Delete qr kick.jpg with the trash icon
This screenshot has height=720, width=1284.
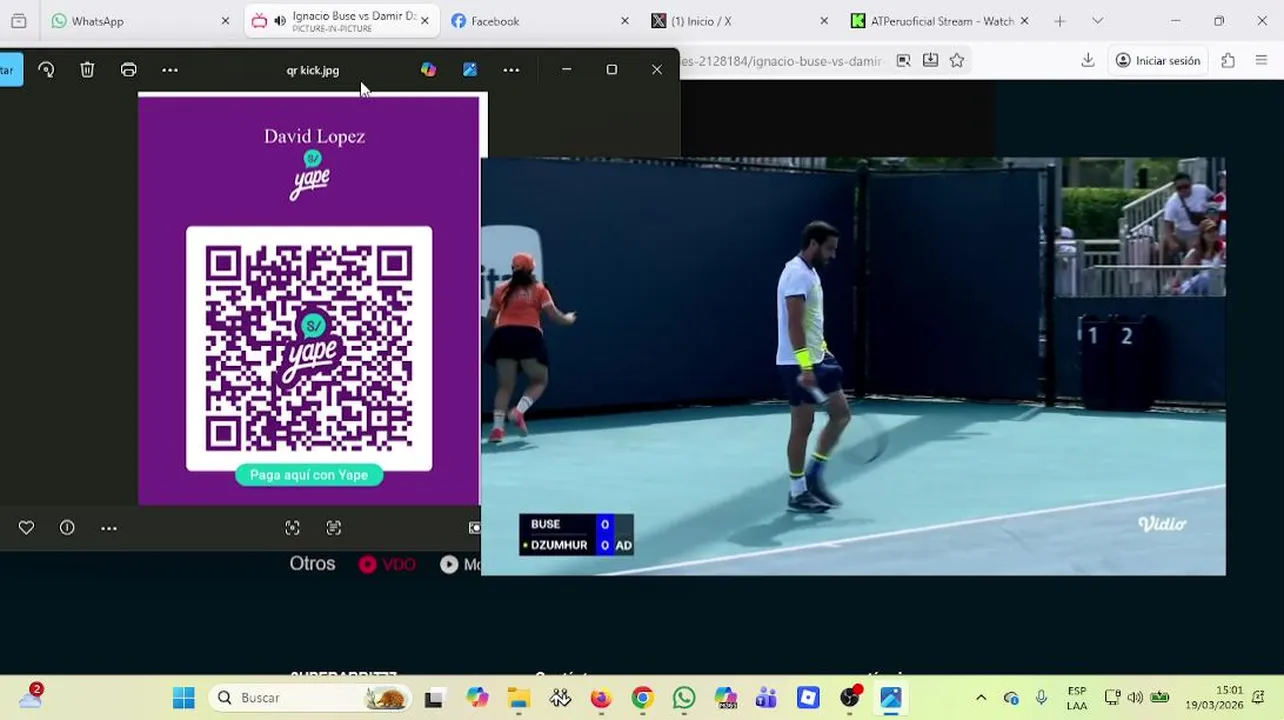tap(87, 70)
